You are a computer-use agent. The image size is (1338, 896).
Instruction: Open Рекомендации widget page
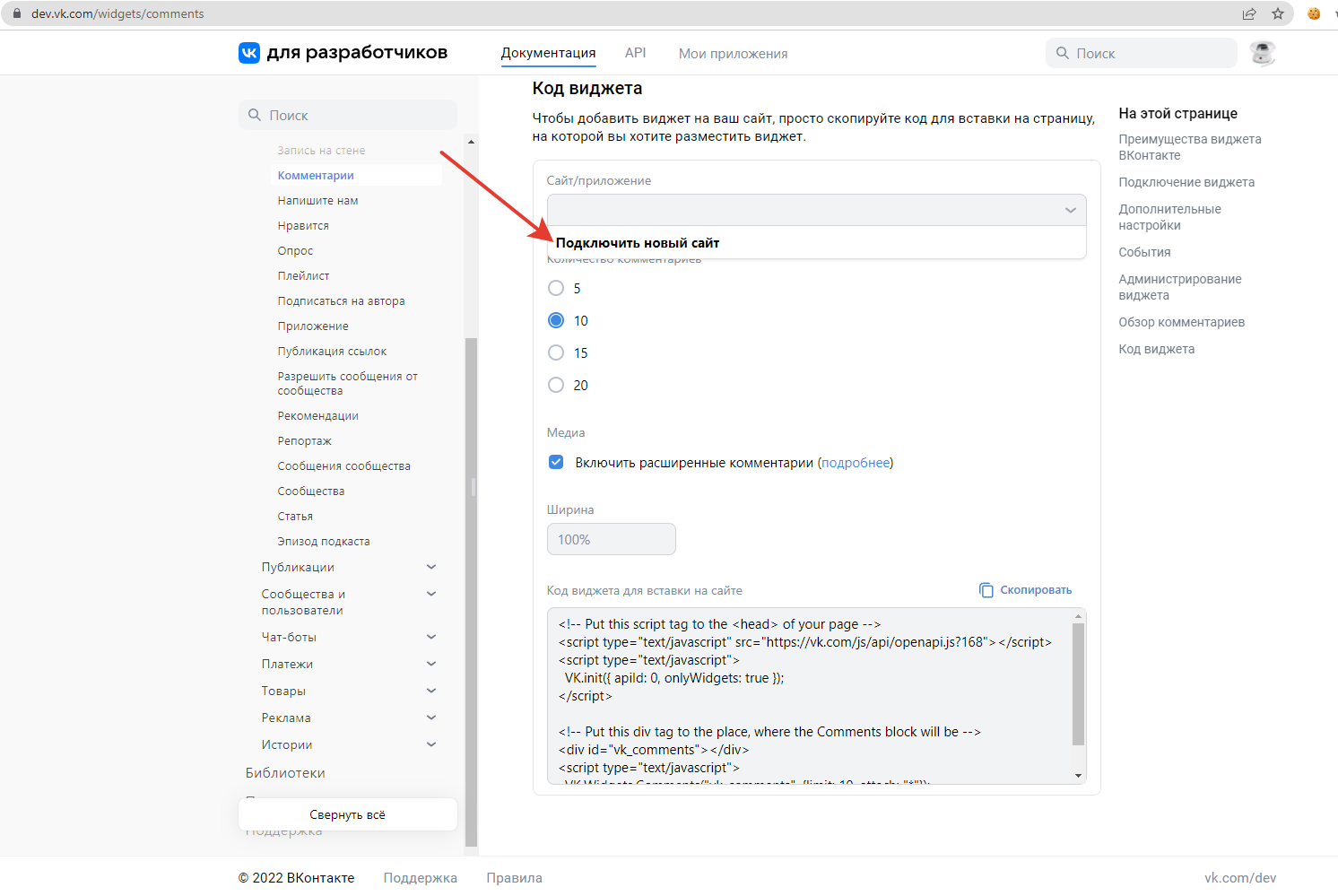pyautogui.click(x=317, y=416)
